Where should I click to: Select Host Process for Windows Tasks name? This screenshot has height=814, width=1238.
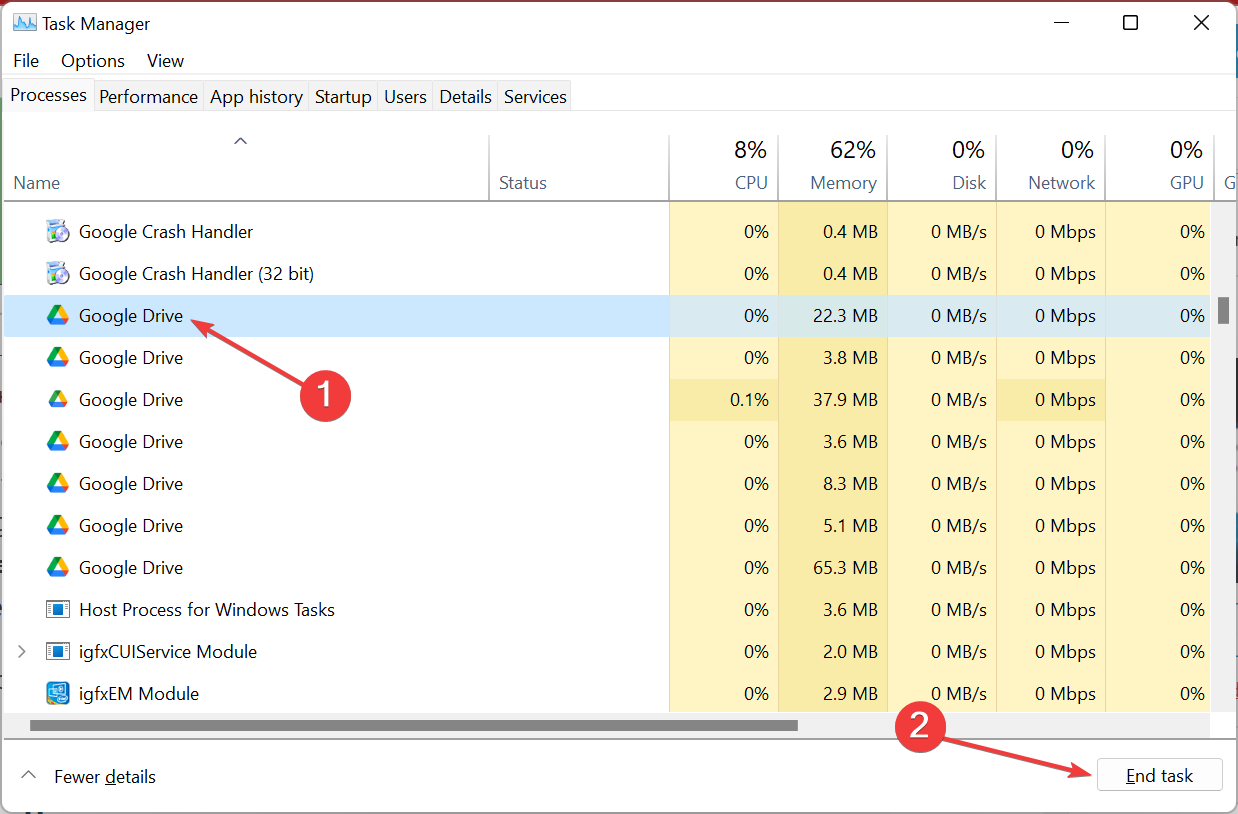coord(207,610)
